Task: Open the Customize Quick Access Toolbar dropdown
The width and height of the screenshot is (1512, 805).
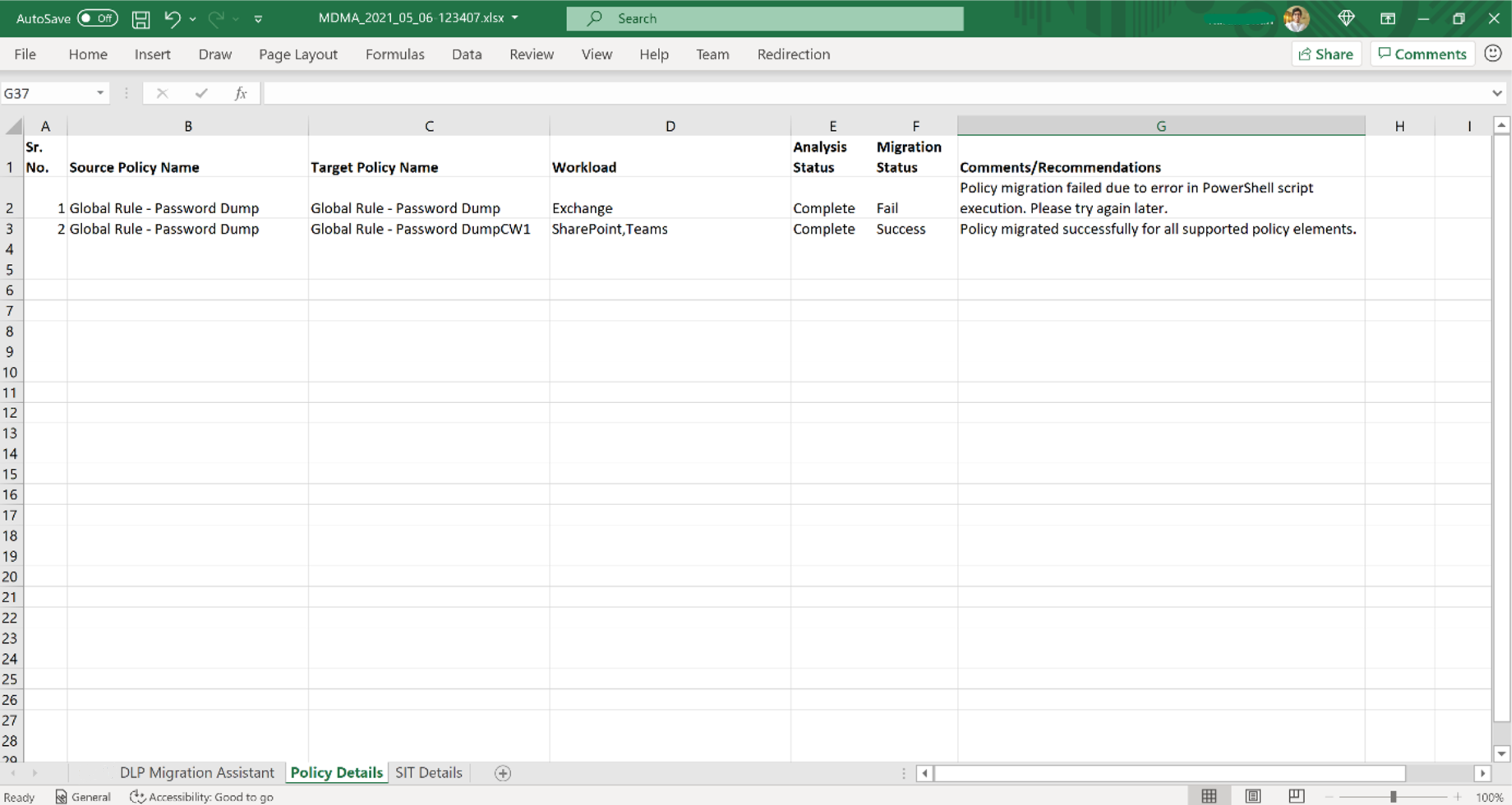Action: click(259, 18)
